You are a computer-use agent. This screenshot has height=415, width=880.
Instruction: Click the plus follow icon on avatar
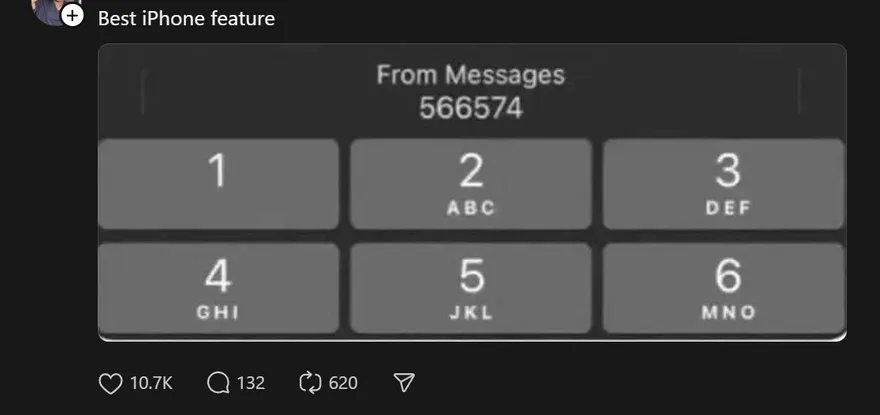point(72,16)
